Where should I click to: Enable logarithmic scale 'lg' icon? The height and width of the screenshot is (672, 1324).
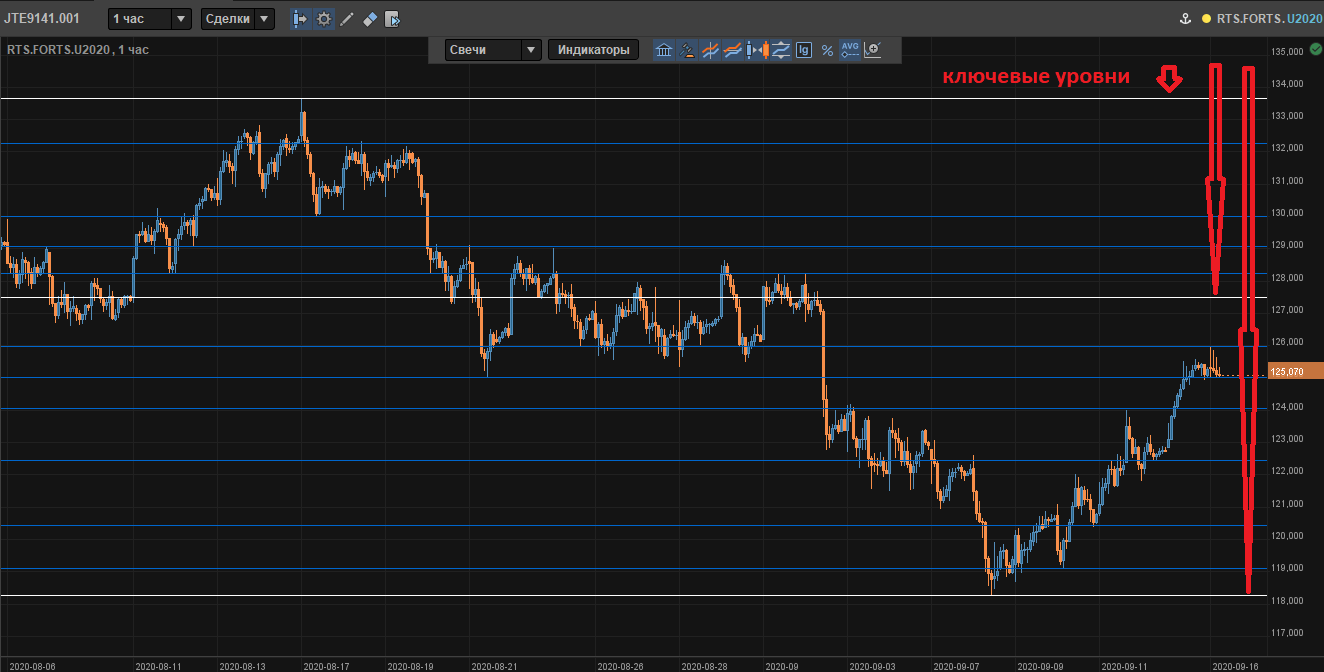(803, 50)
